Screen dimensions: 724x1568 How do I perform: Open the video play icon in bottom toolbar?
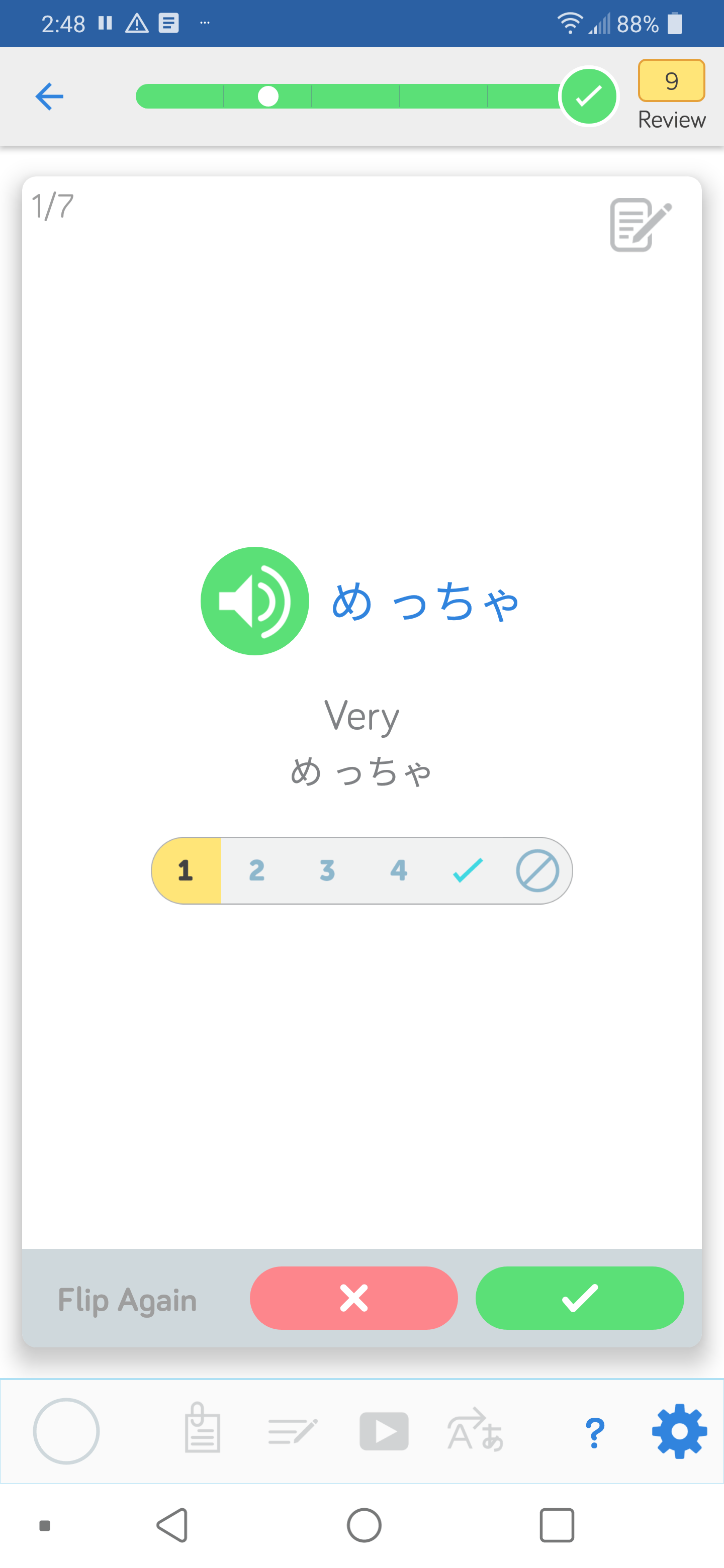pyautogui.click(x=384, y=1431)
